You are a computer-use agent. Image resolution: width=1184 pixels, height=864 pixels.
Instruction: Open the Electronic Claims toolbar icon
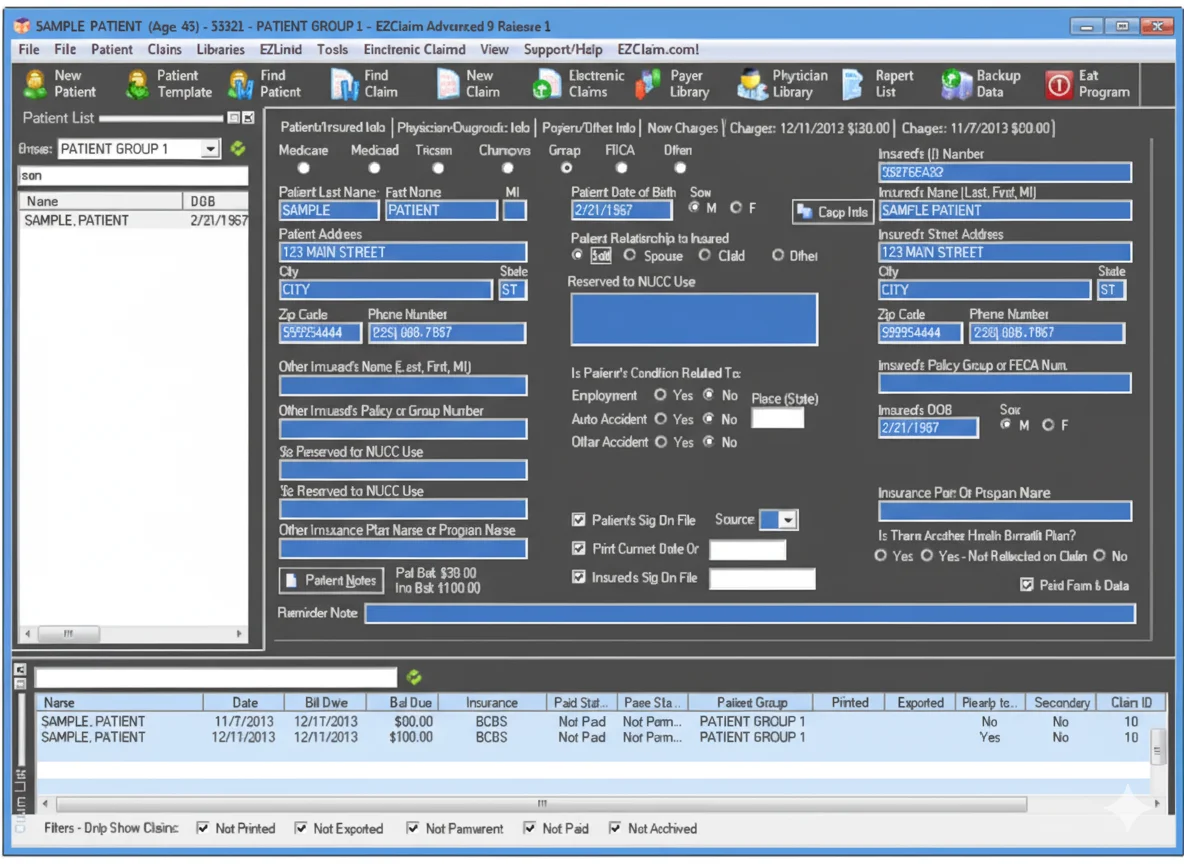pos(547,84)
